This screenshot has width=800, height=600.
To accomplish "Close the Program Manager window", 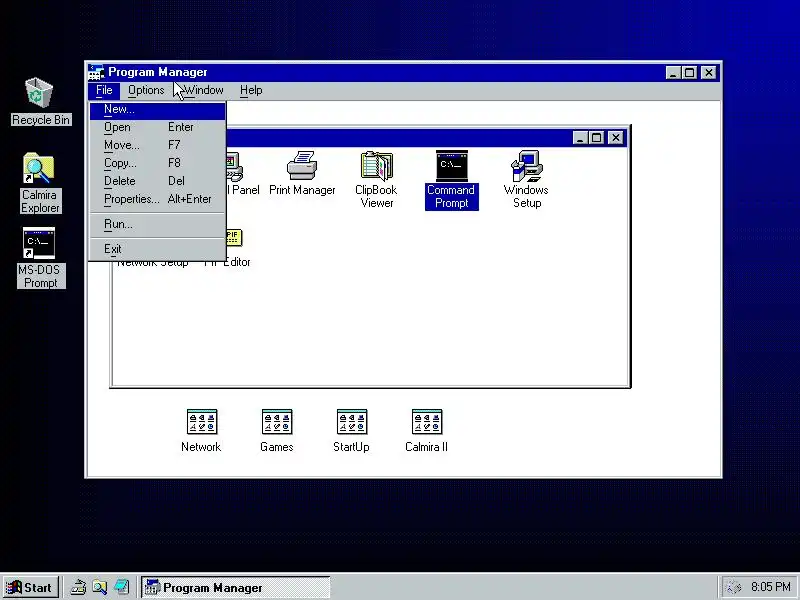I will 709,73.
